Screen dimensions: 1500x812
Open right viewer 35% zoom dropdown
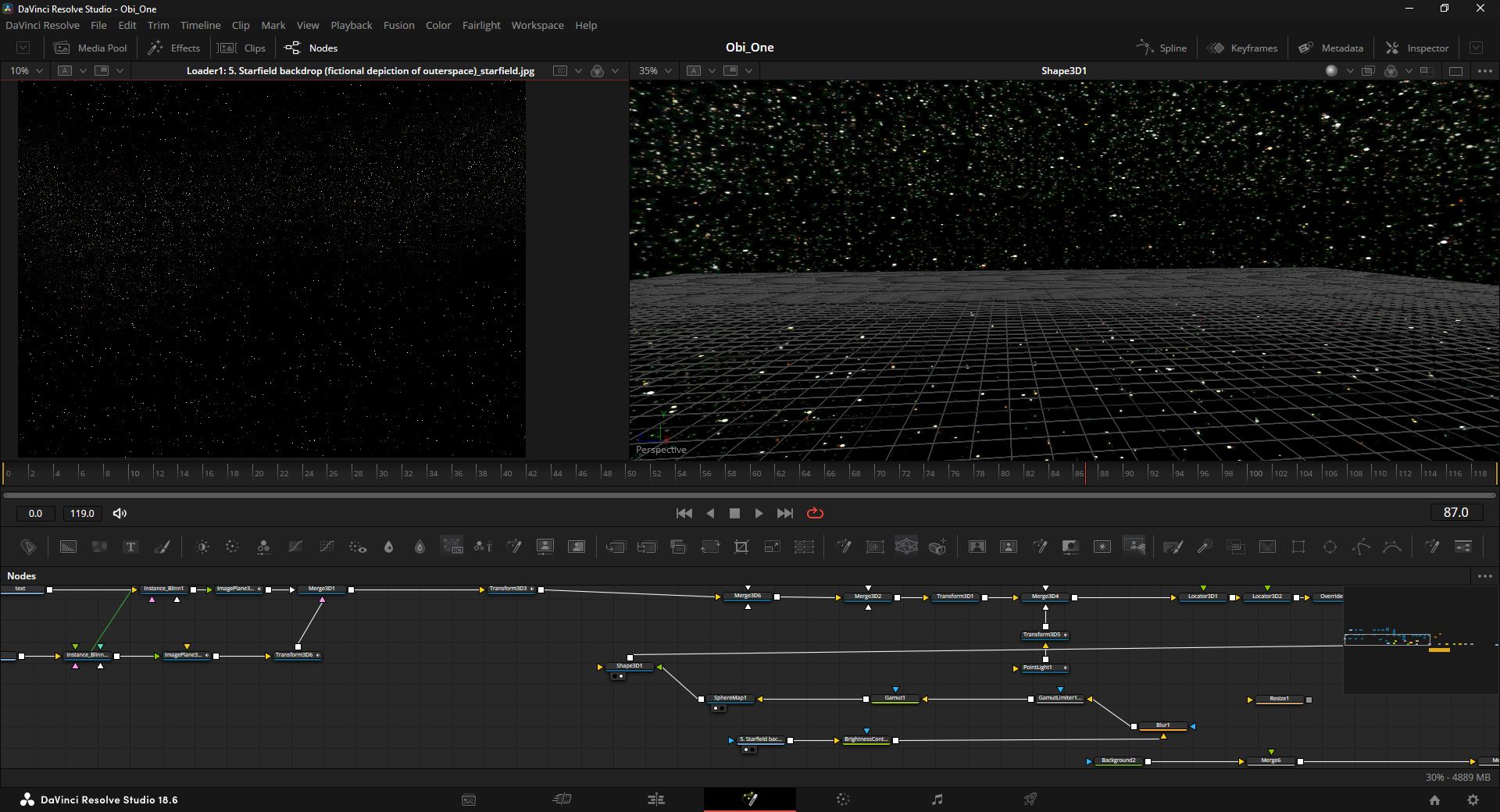[655, 70]
